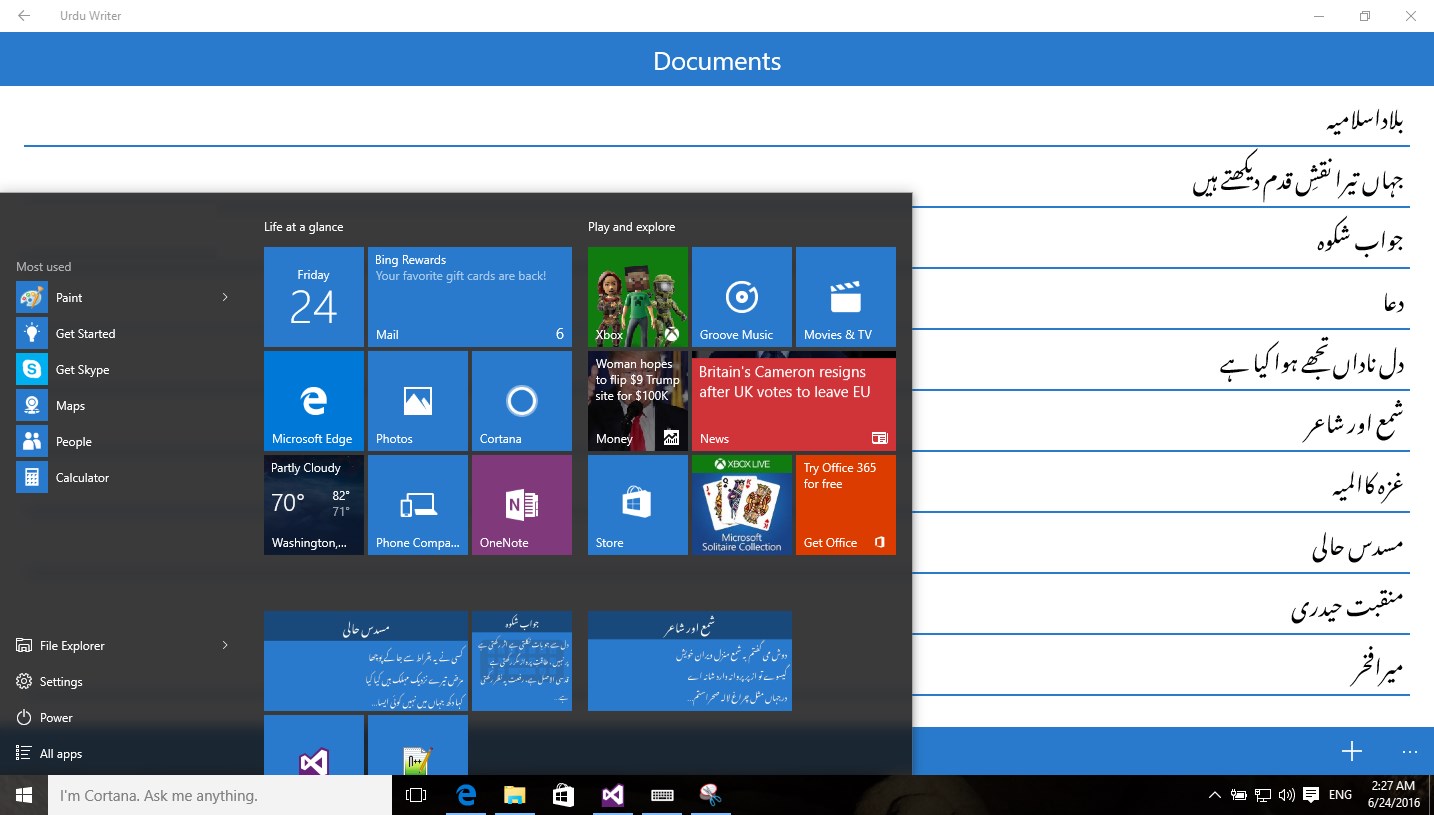
Task: Click the Get Office tile
Action: coord(846,505)
